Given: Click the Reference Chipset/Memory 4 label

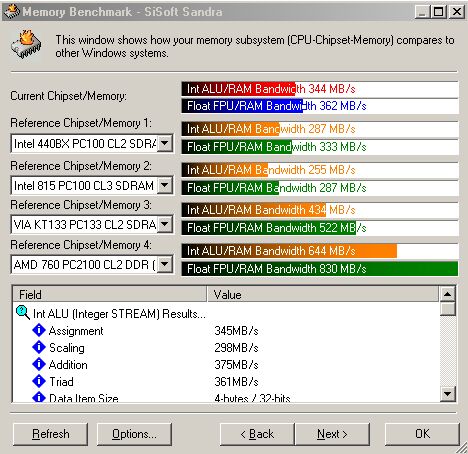Looking at the screenshot, I should (81, 245).
